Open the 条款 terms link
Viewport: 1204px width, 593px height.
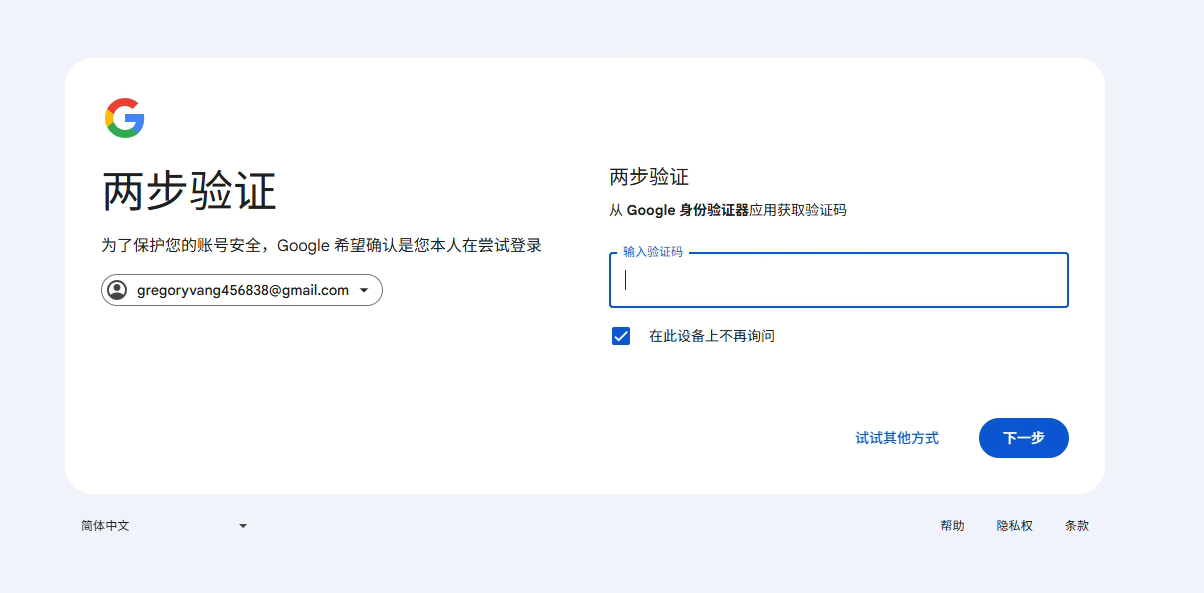[x=1076, y=526]
